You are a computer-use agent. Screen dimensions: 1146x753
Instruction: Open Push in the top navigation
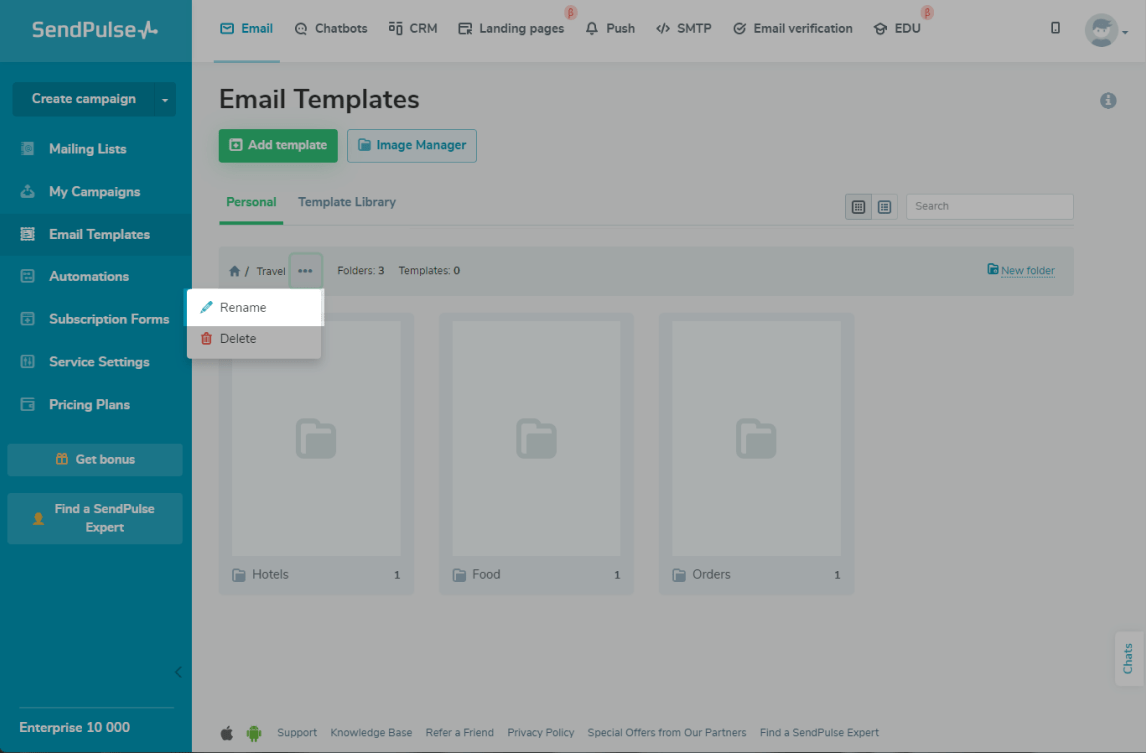point(610,29)
